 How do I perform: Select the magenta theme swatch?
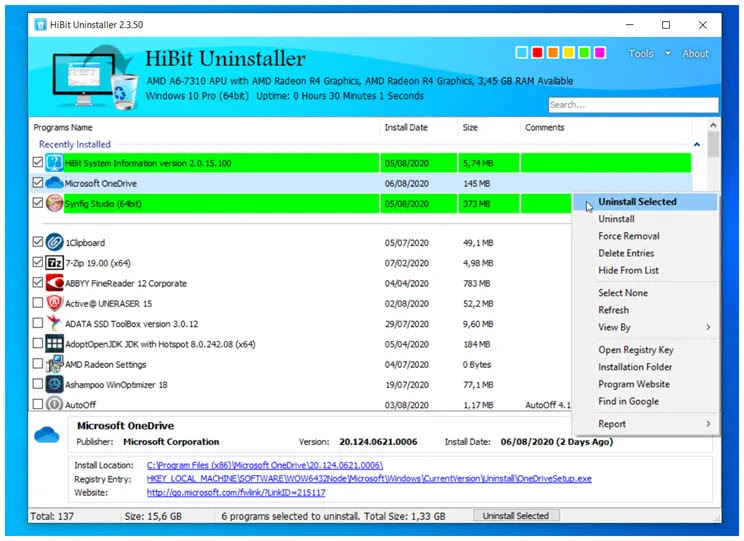click(x=600, y=52)
